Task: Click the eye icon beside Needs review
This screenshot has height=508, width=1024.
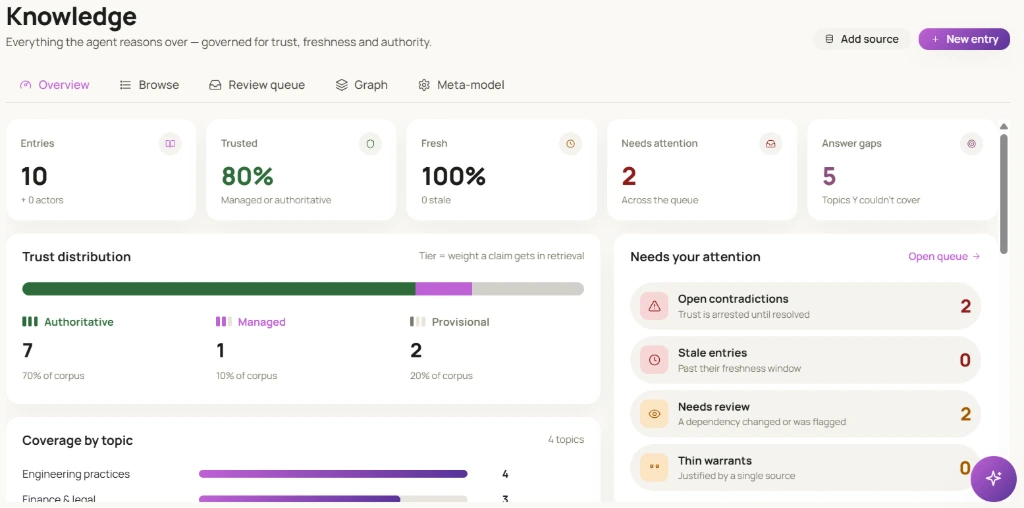Action: [x=654, y=414]
